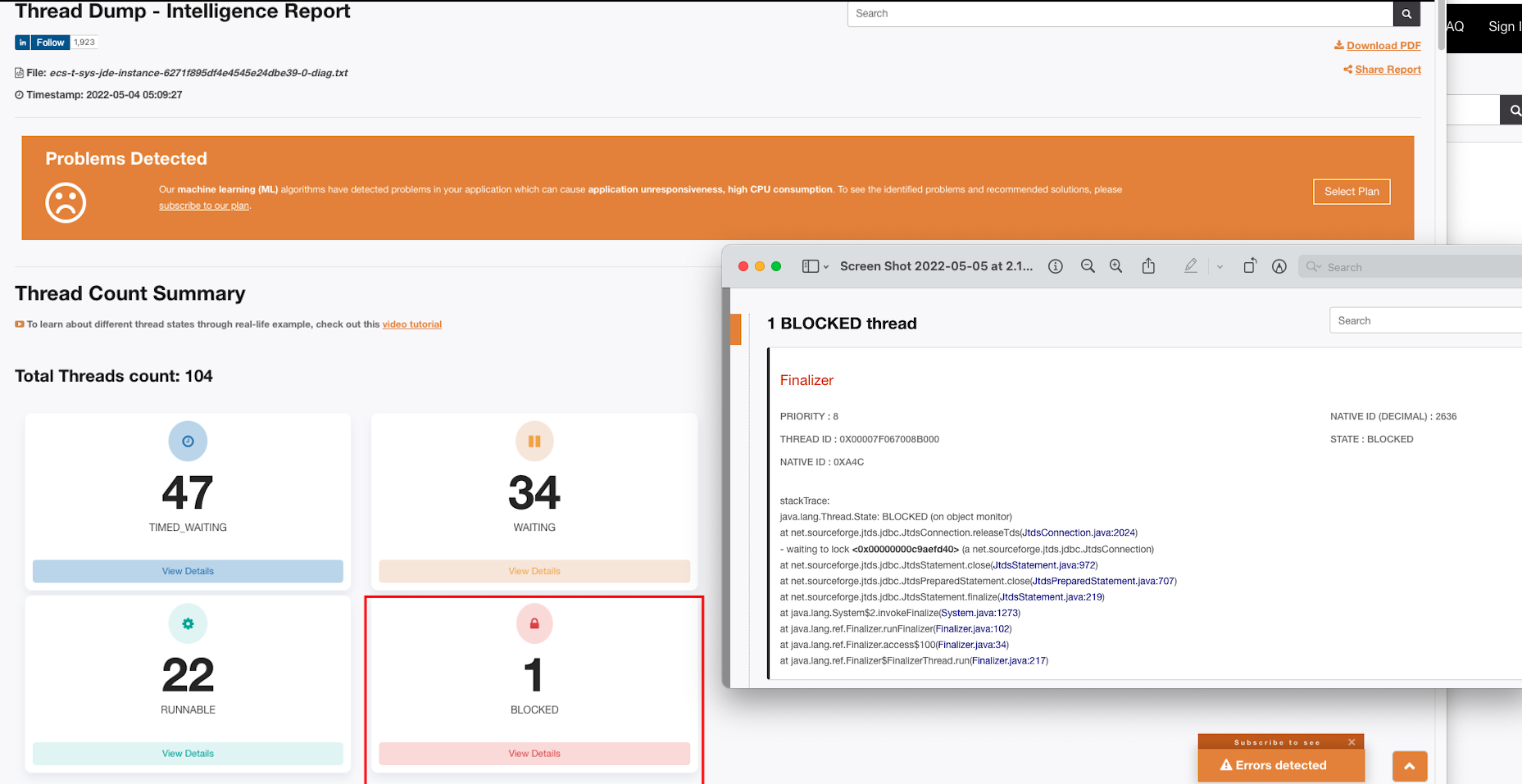Open the sidebar view menu in Preview
This screenshot has height=784, width=1522.
(x=815, y=266)
